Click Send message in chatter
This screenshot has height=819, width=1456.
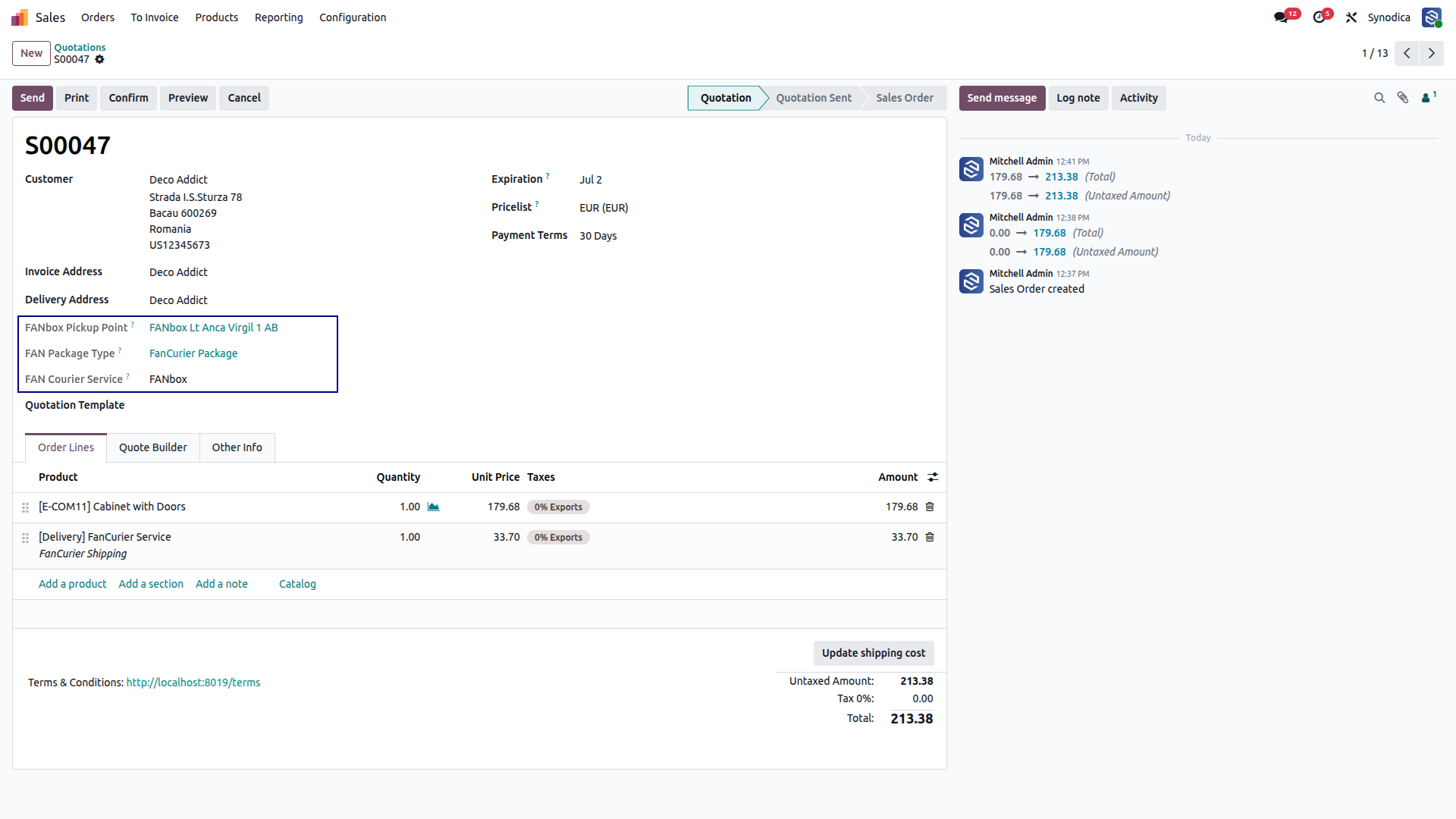coord(1002,98)
